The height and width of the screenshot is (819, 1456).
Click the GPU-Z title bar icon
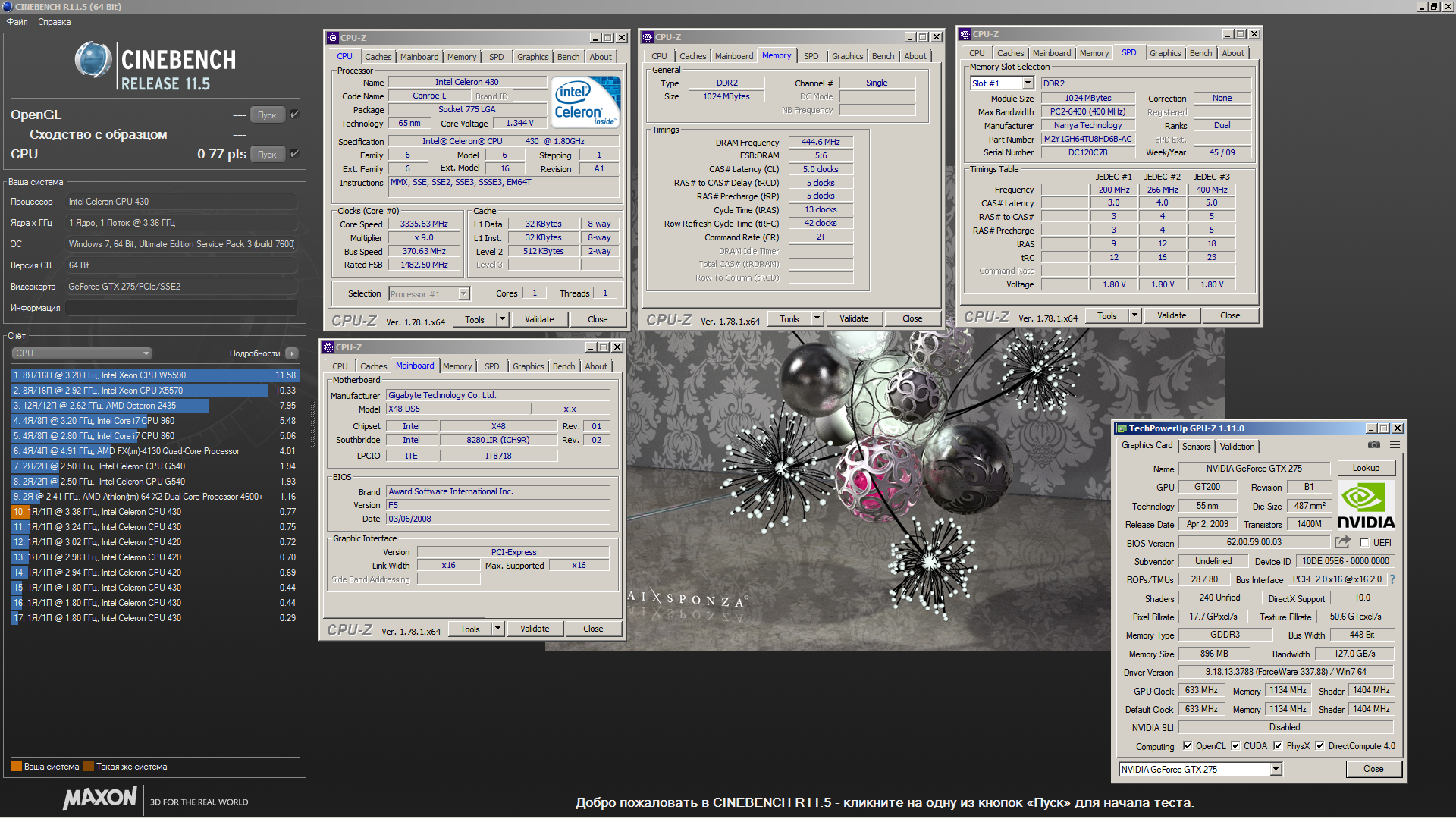pos(1121,428)
